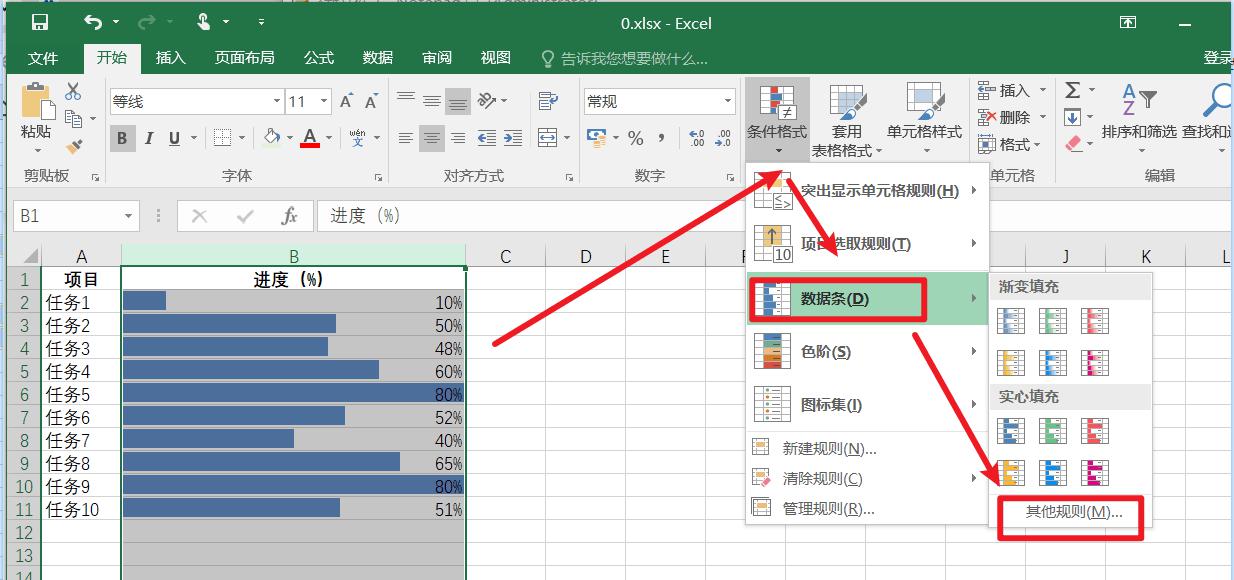Apply the red font color A
Image resolution: width=1234 pixels, height=580 pixels.
click(309, 138)
